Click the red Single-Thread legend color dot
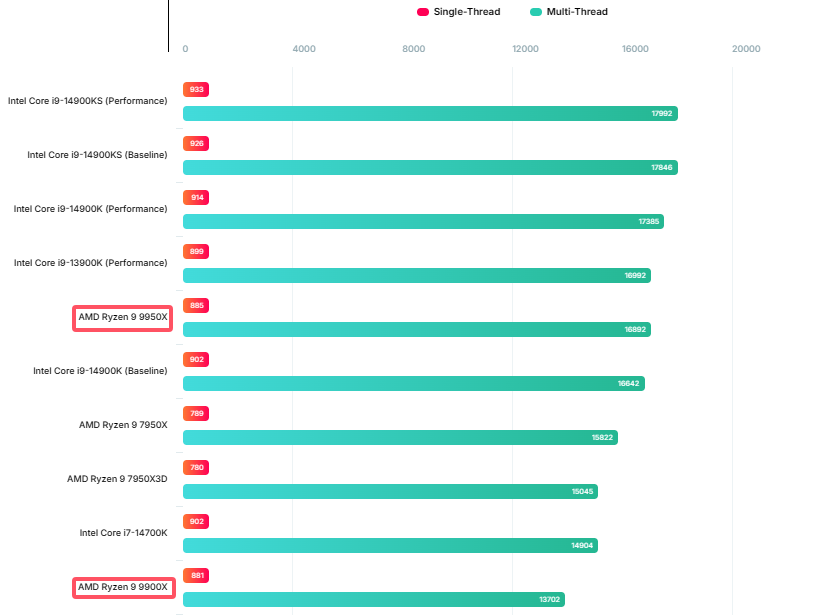Image resolution: width=826 pixels, height=615 pixels. point(423,12)
